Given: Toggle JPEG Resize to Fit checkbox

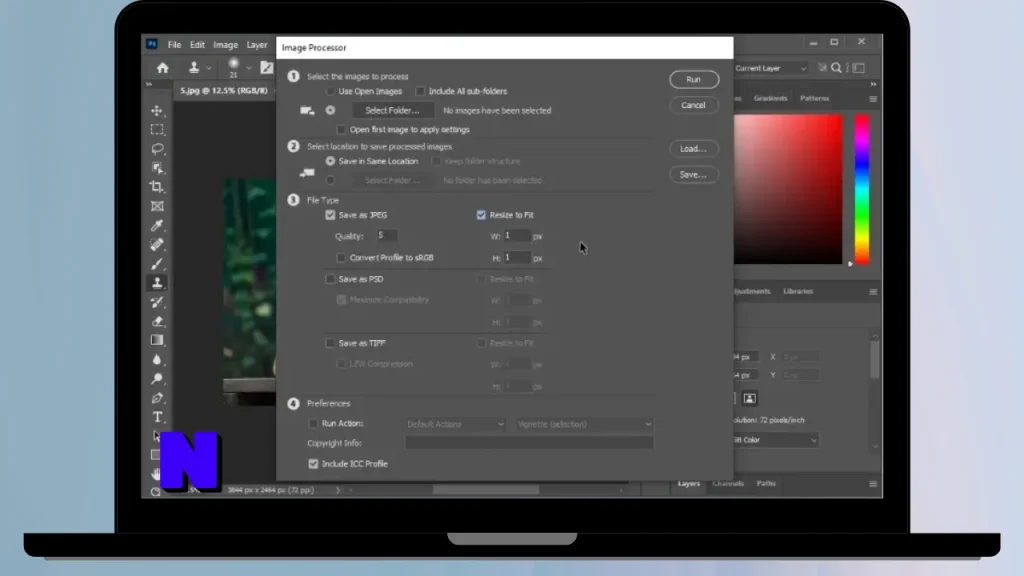Looking at the screenshot, I should pyautogui.click(x=481, y=215).
